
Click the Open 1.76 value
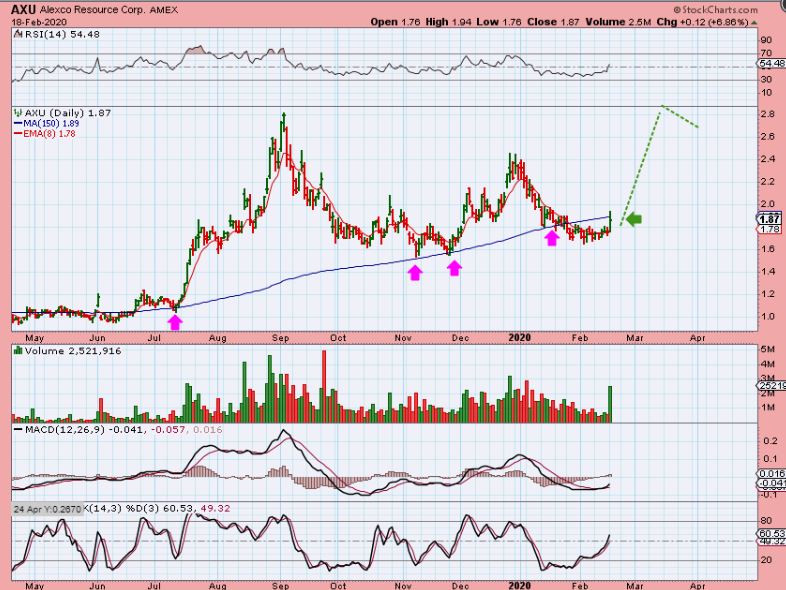(x=396, y=22)
